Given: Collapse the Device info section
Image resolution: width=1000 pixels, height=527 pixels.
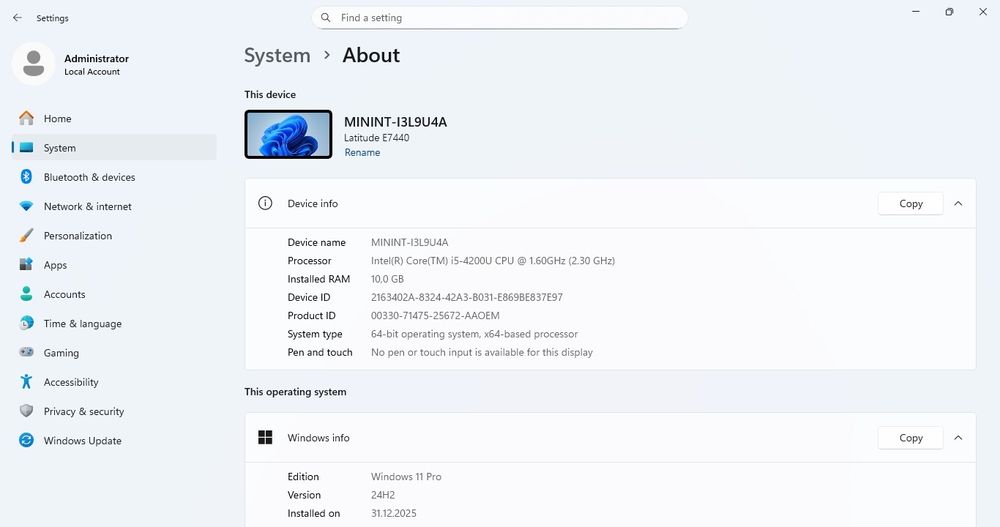Looking at the screenshot, I should coord(958,204).
